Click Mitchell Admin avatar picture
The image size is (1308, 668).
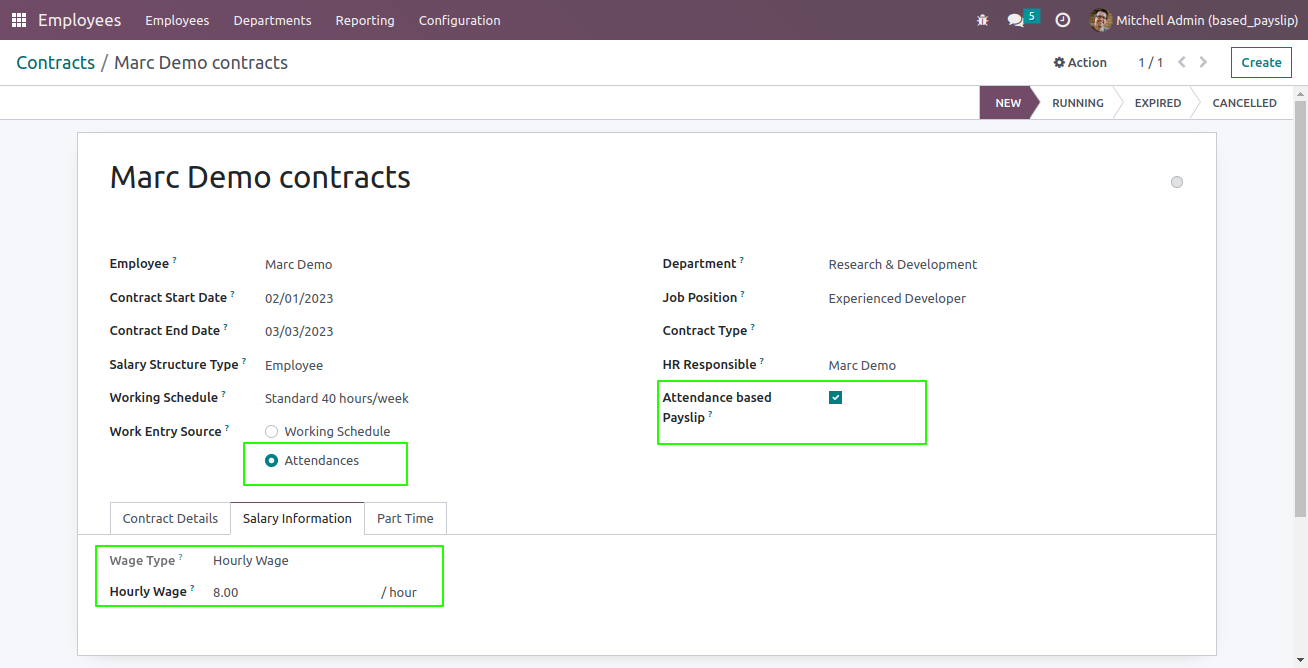click(x=1101, y=20)
